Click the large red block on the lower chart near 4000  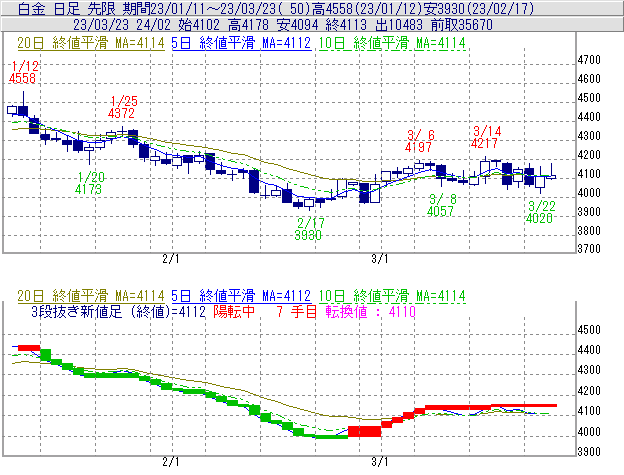[x=365, y=431]
